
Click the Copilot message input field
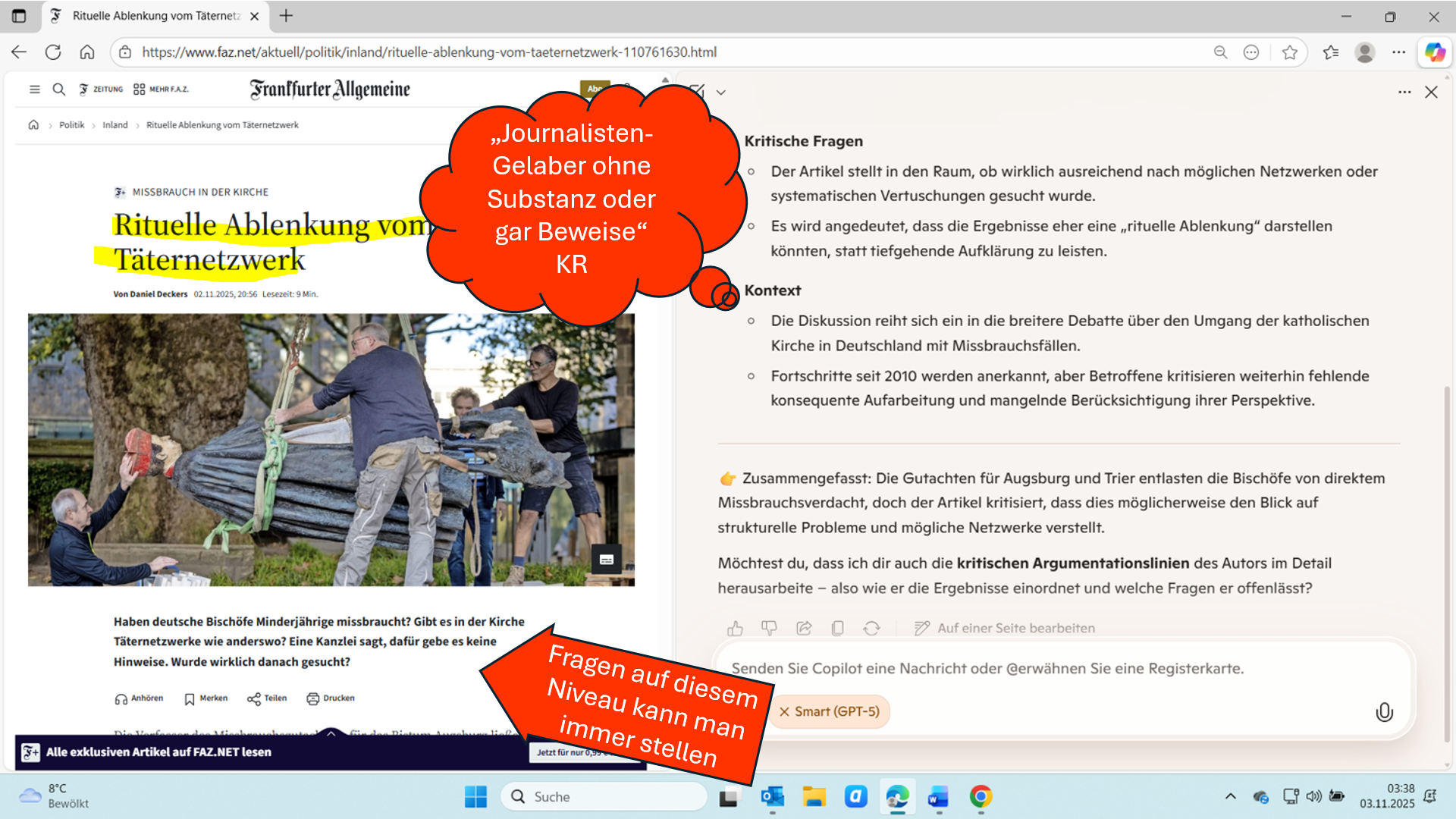tap(986, 668)
